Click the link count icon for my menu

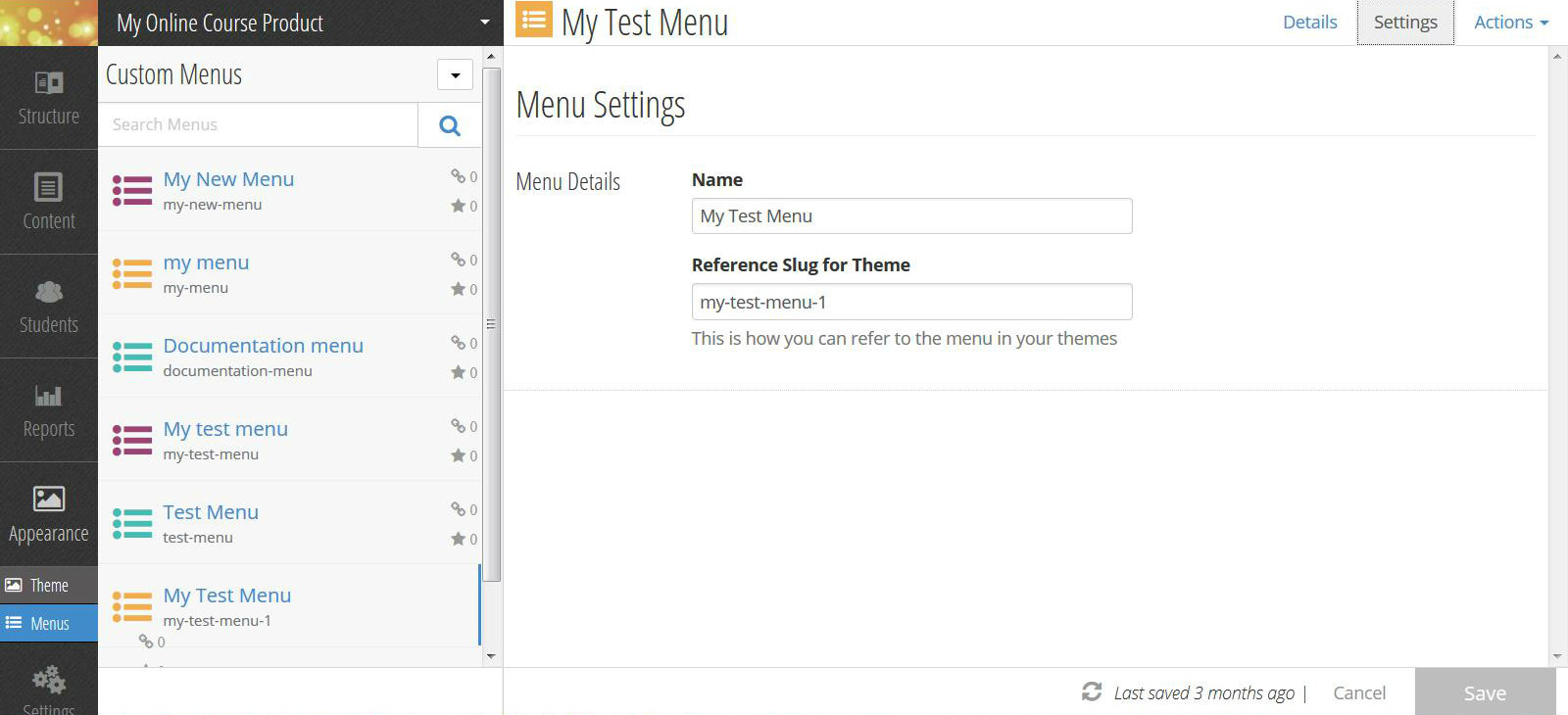point(458,260)
